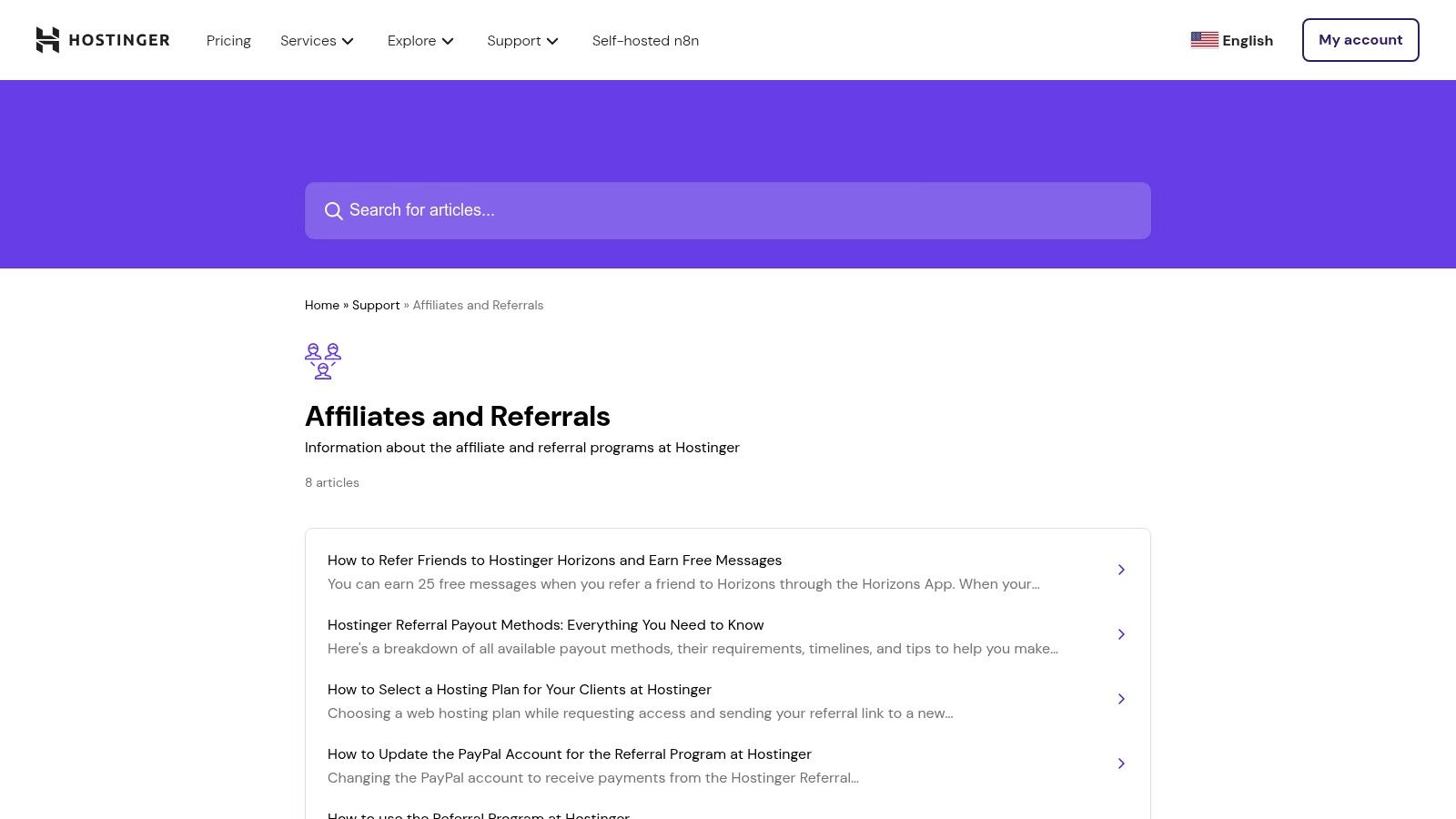1456x819 pixels.
Task: Open Hostinger Referral Payout Methods article title
Action: (x=545, y=625)
